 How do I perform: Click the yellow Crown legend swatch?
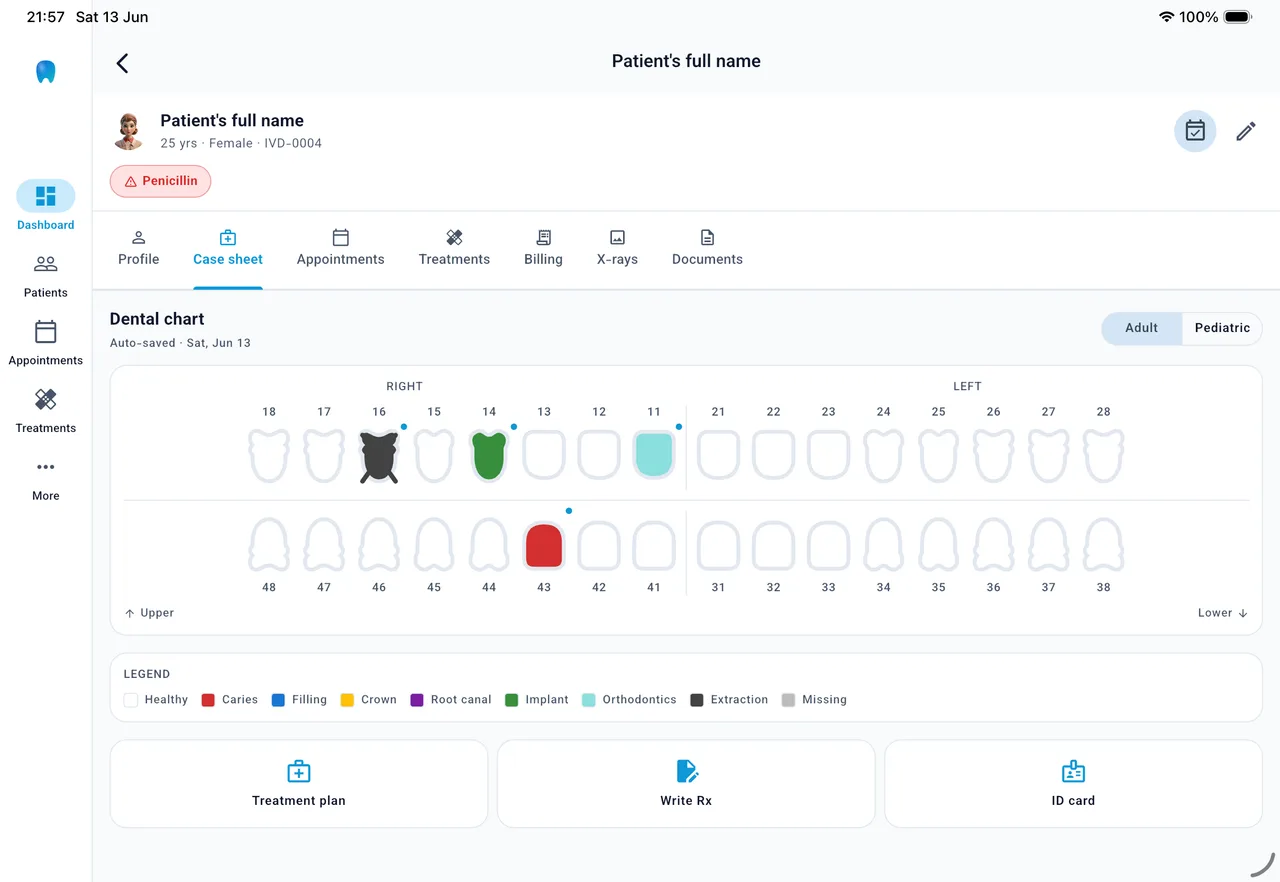point(347,700)
